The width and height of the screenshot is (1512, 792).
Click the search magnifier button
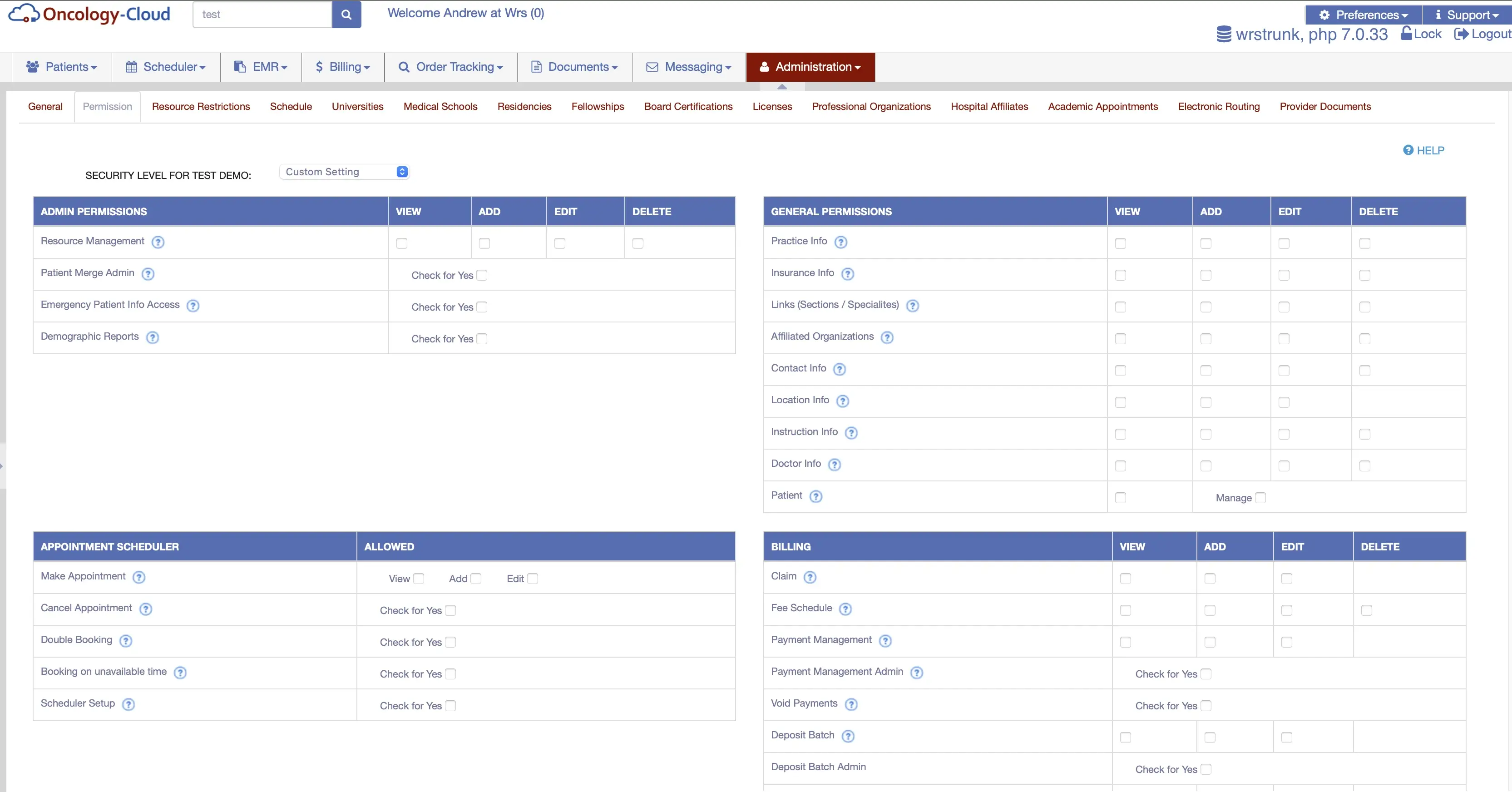coord(346,15)
